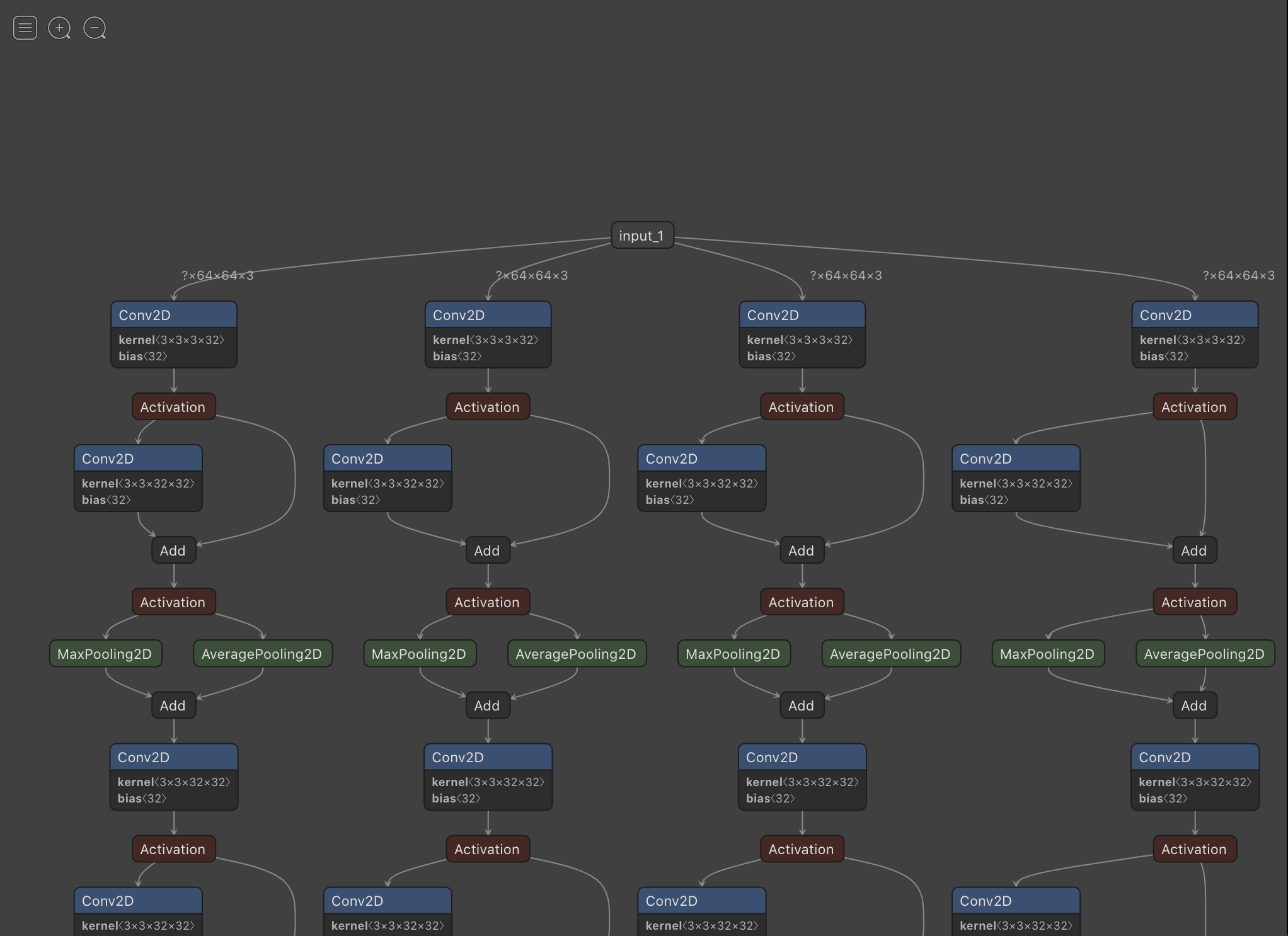Select the leftmost top Conv2D node header
Screen dimensions: 1288x936
click(173, 315)
